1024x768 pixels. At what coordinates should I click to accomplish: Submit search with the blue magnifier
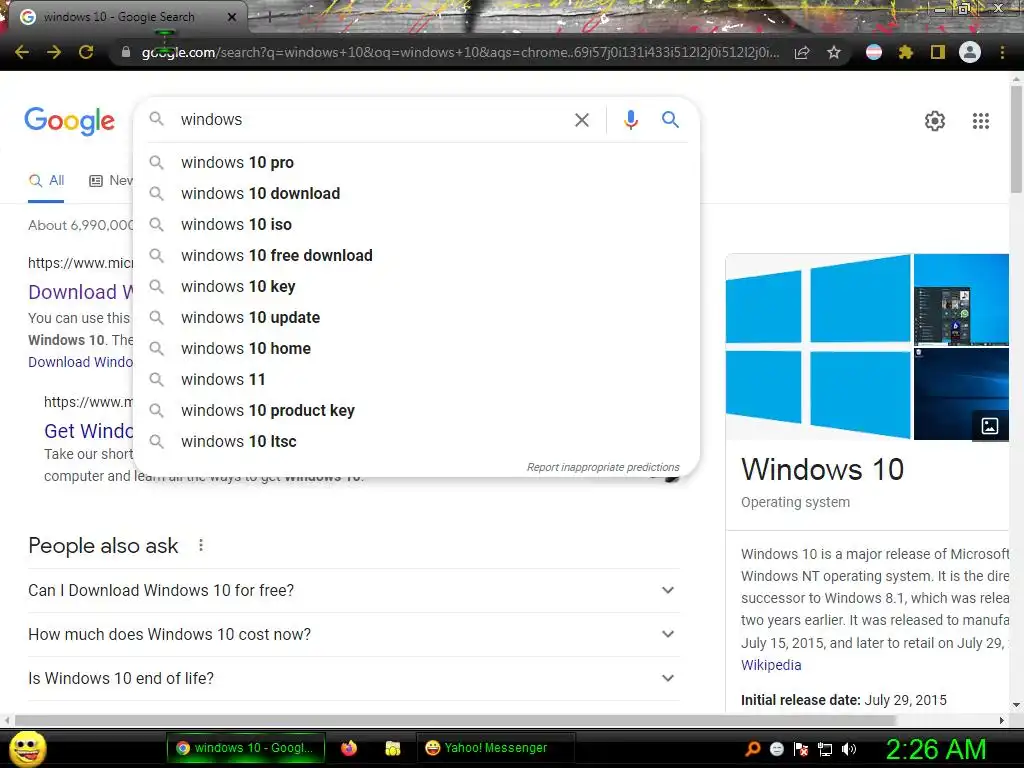pos(670,120)
